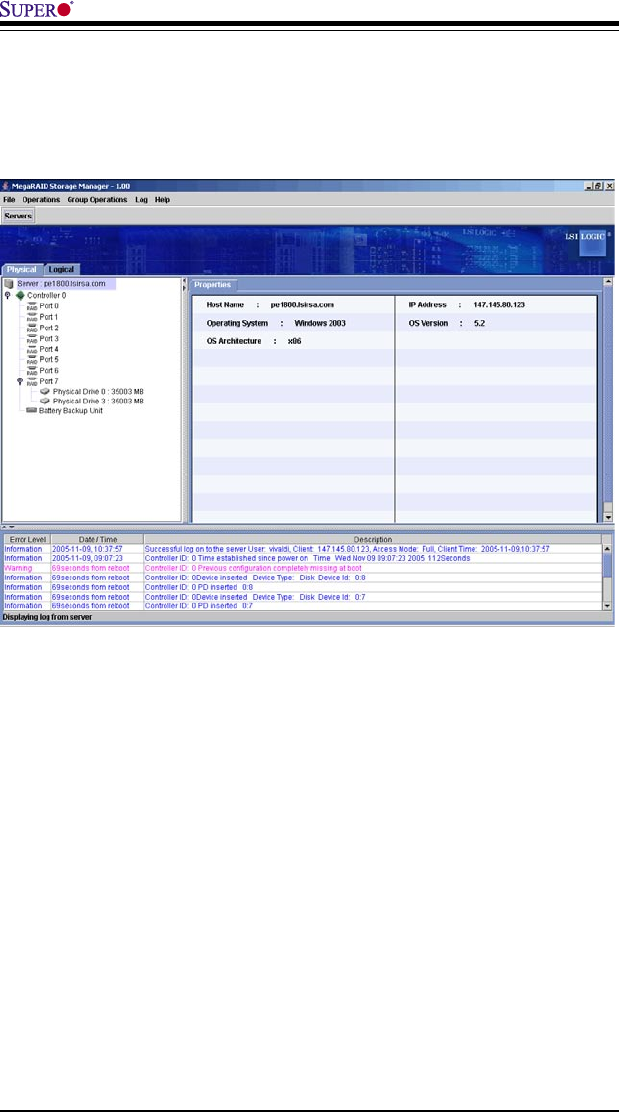Switch to the Physical tab
This screenshot has height=1112, width=619.
[21, 269]
